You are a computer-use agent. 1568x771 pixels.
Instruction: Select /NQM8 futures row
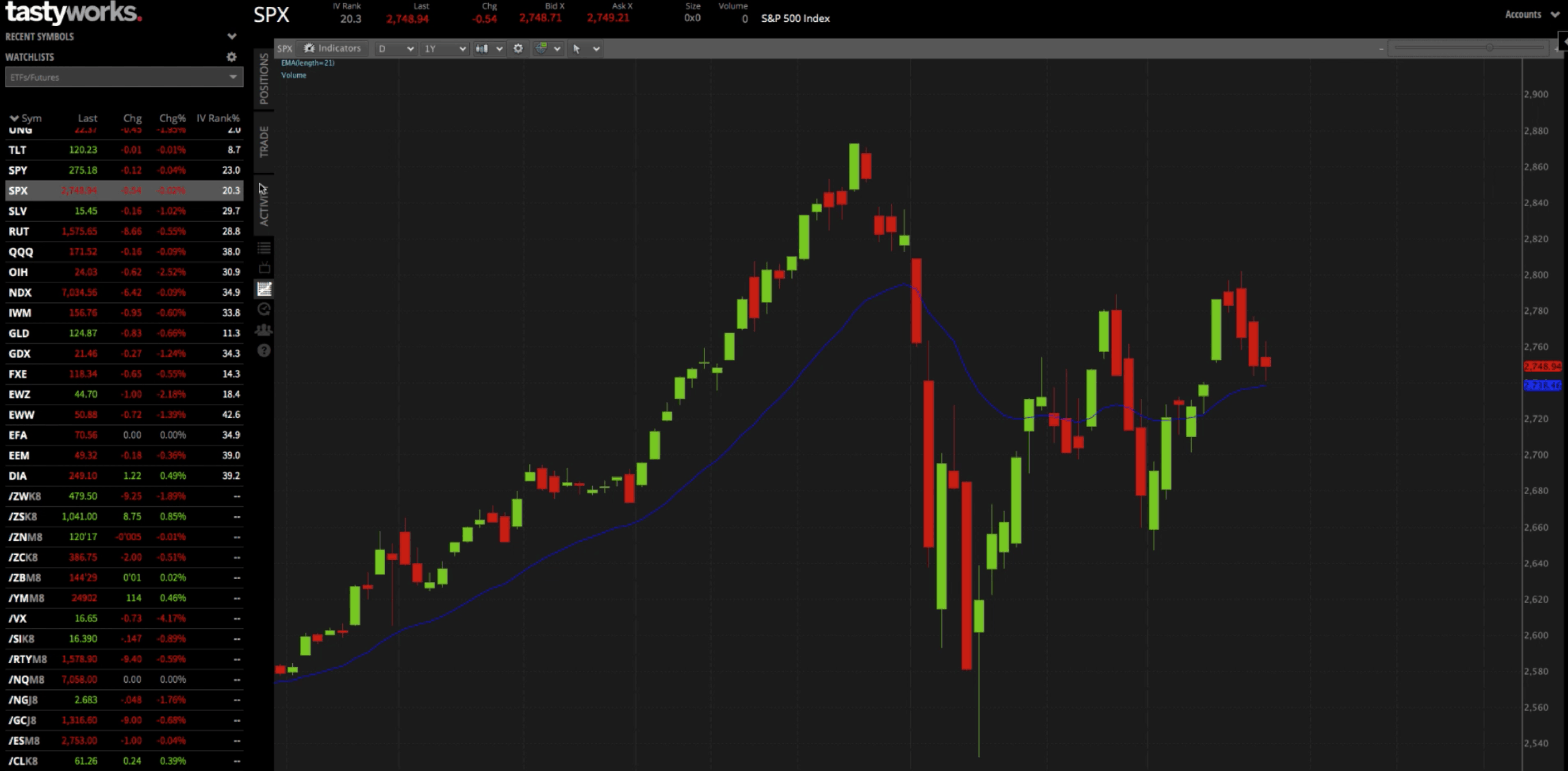124,679
